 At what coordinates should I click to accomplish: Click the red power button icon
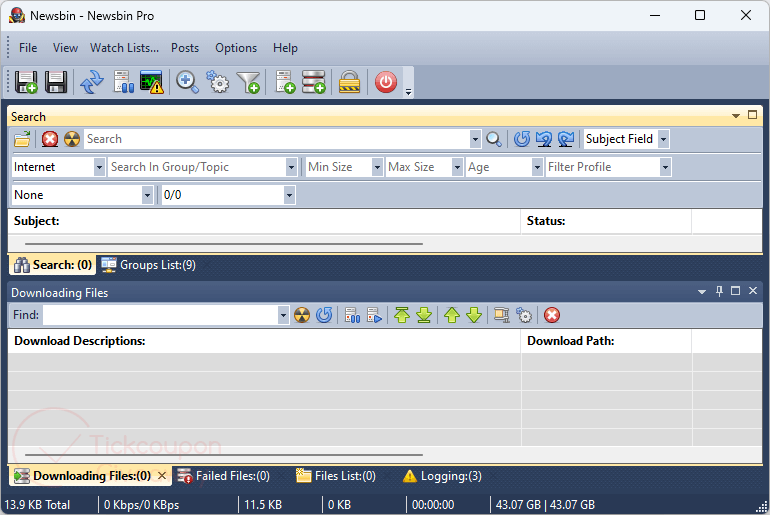coord(386,82)
